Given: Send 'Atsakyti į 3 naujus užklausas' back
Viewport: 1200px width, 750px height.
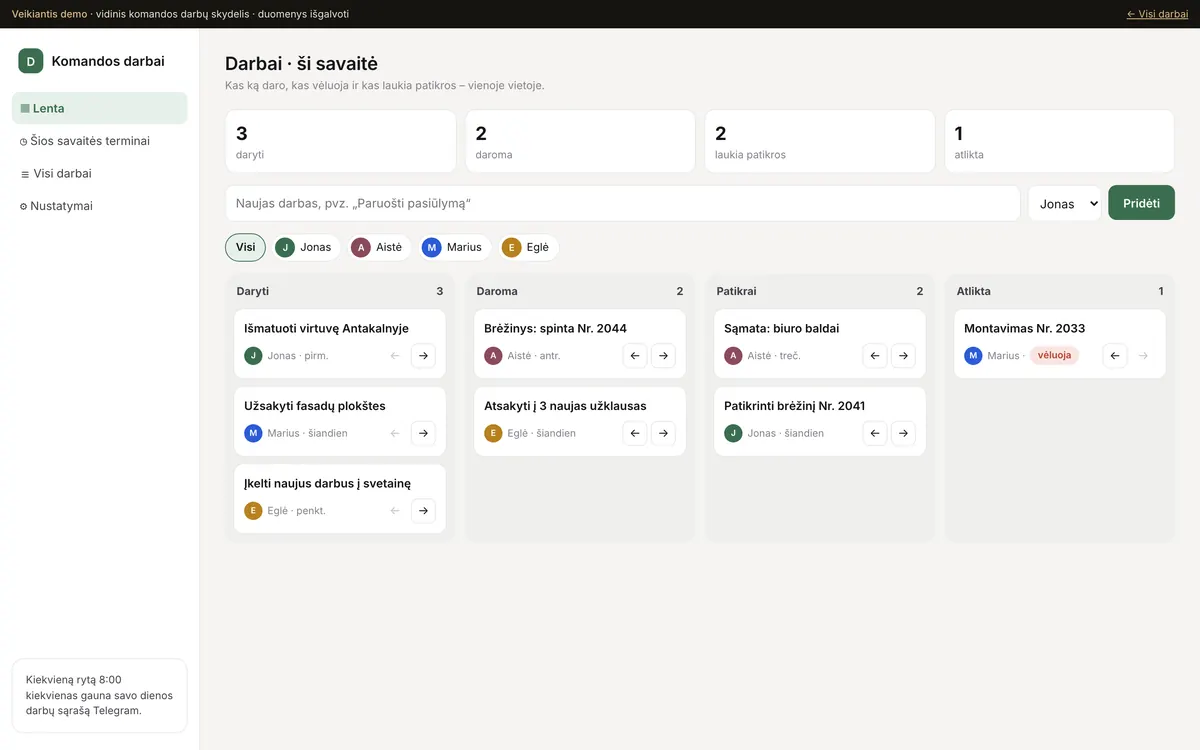Looking at the screenshot, I should pos(635,433).
